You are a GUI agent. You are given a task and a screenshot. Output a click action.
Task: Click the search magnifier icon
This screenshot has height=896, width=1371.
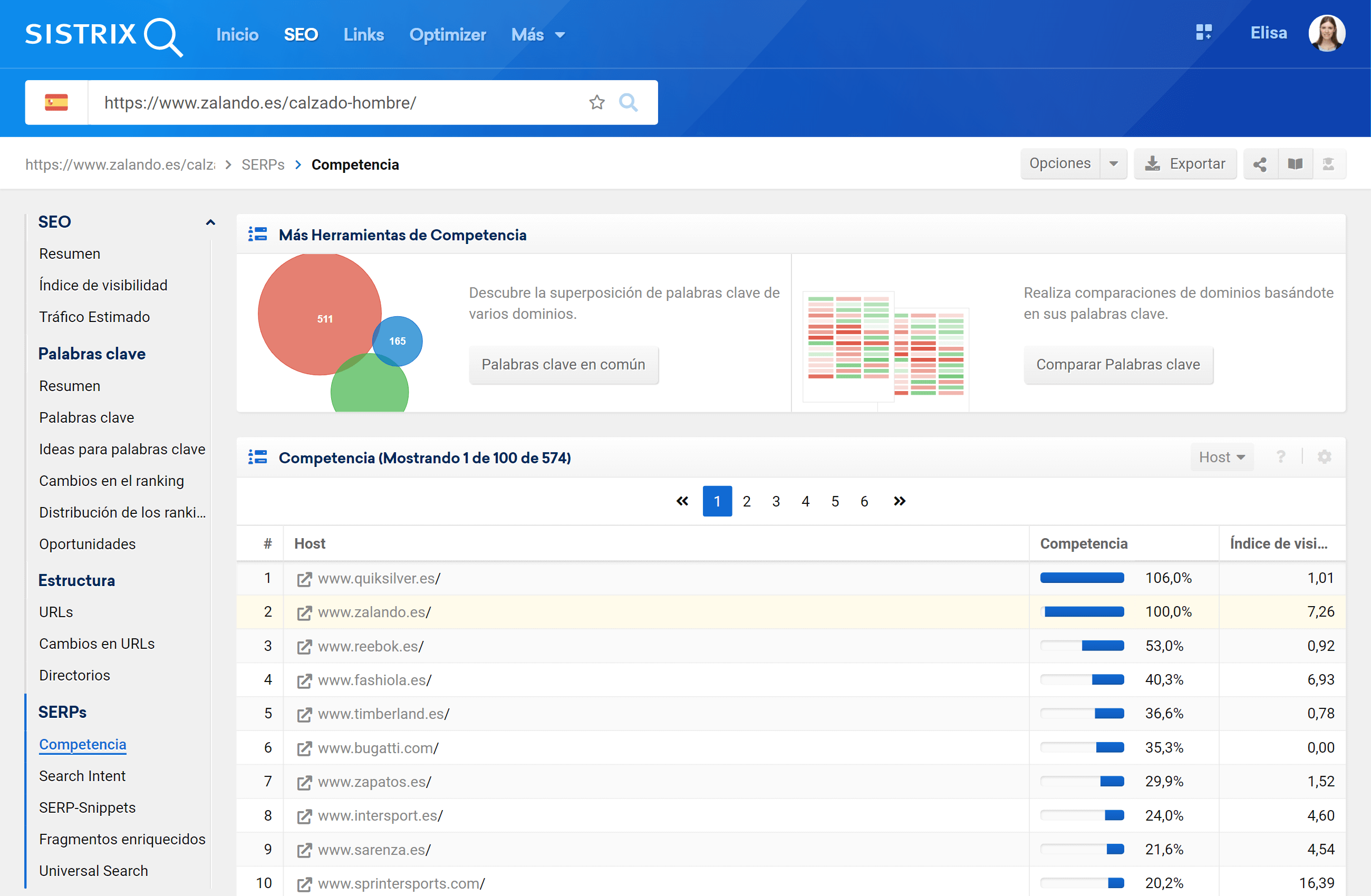[628, 102]
